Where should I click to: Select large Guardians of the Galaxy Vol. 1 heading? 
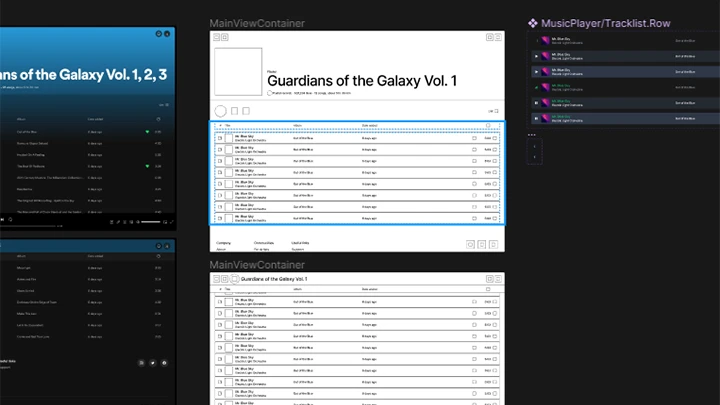[362, 81]
